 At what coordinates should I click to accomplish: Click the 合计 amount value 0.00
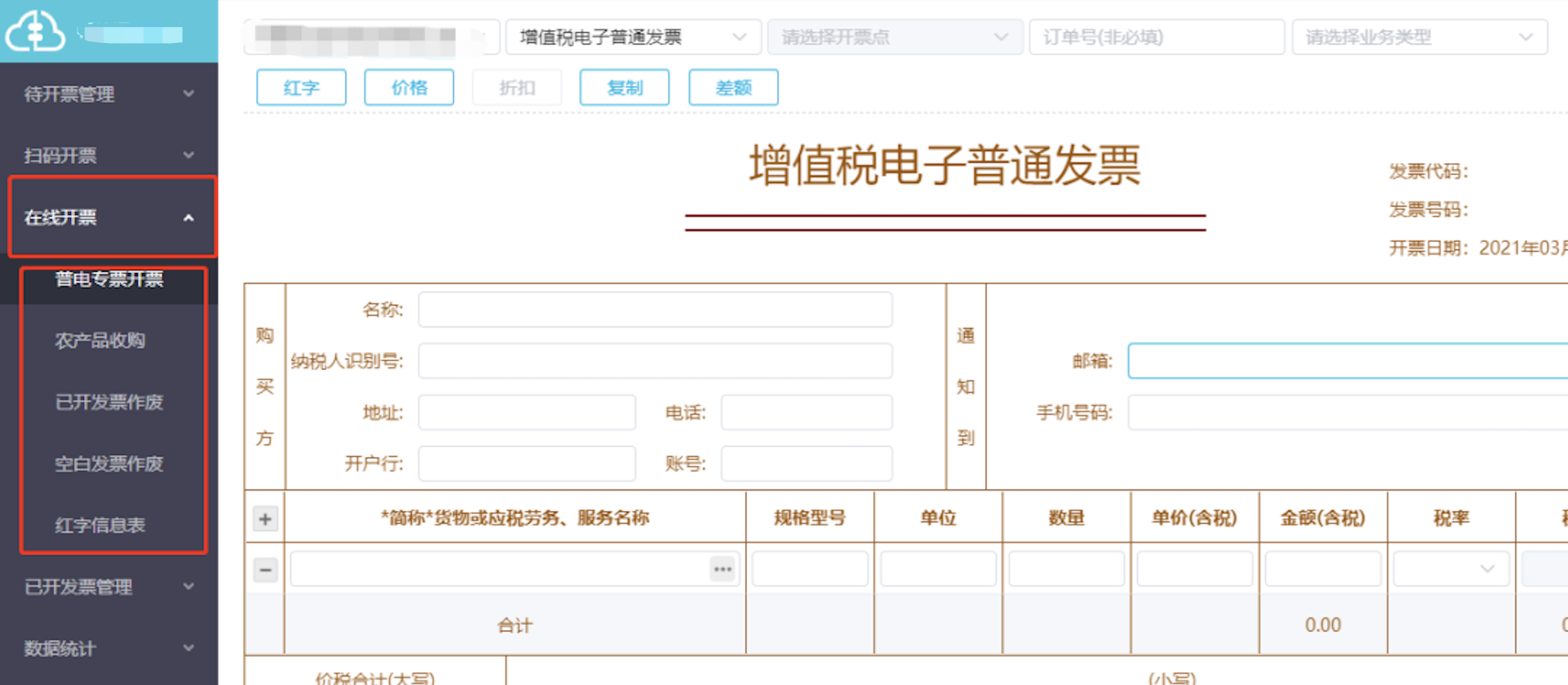pyautogui.click(x=1323, y=625)
